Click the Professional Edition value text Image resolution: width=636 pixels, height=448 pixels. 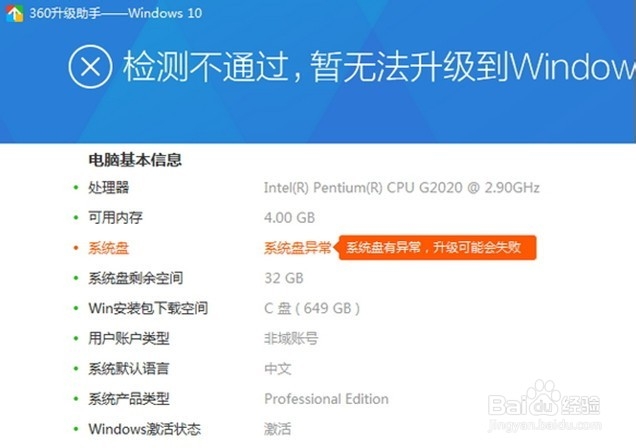[x=326, y=399]
